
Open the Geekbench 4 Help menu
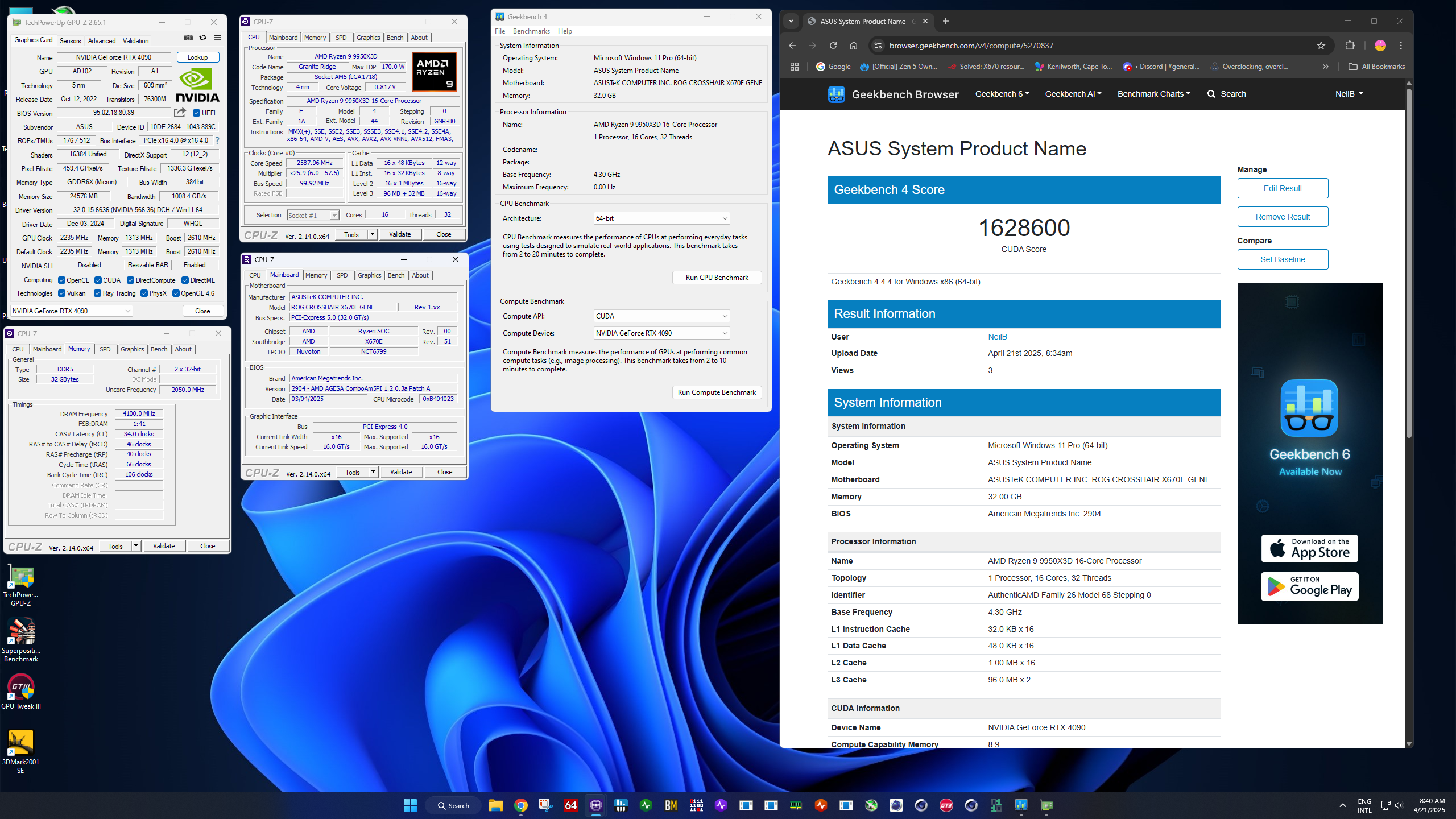pyautogui.click(x=565, y=31)
